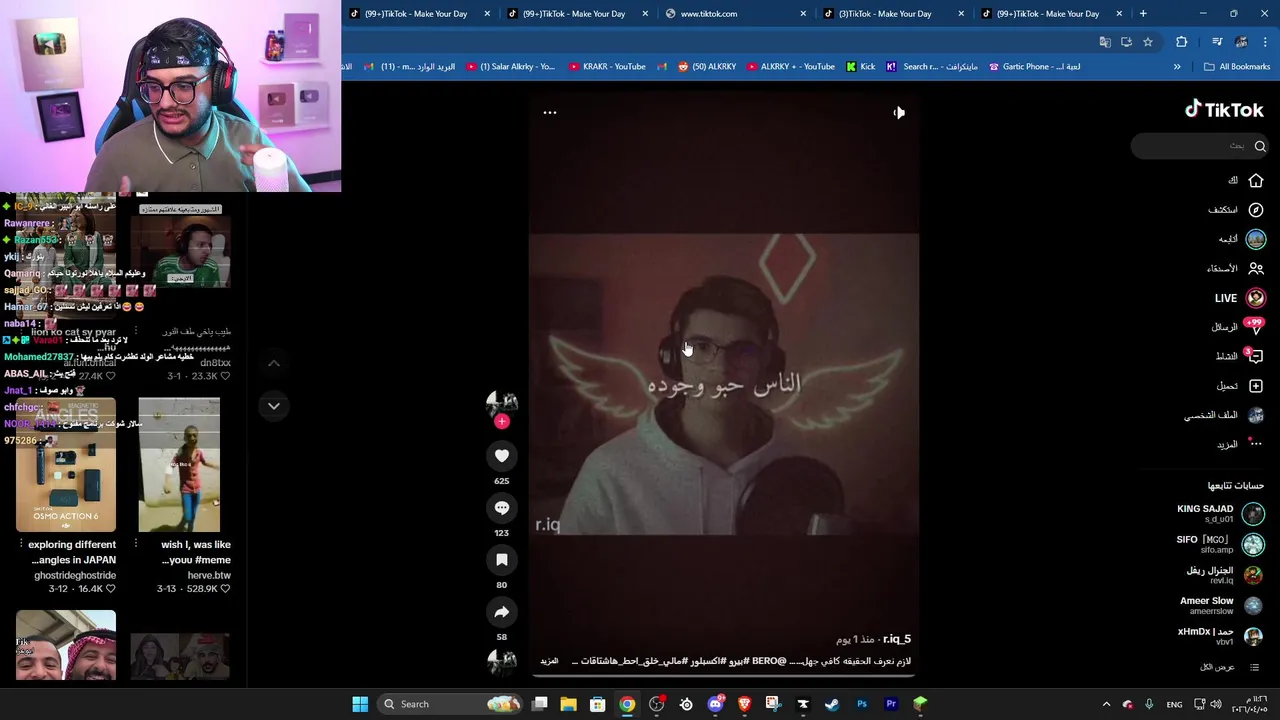
Task: Open the Following avatar item in sidebar
Action: tap(1256, 239)
